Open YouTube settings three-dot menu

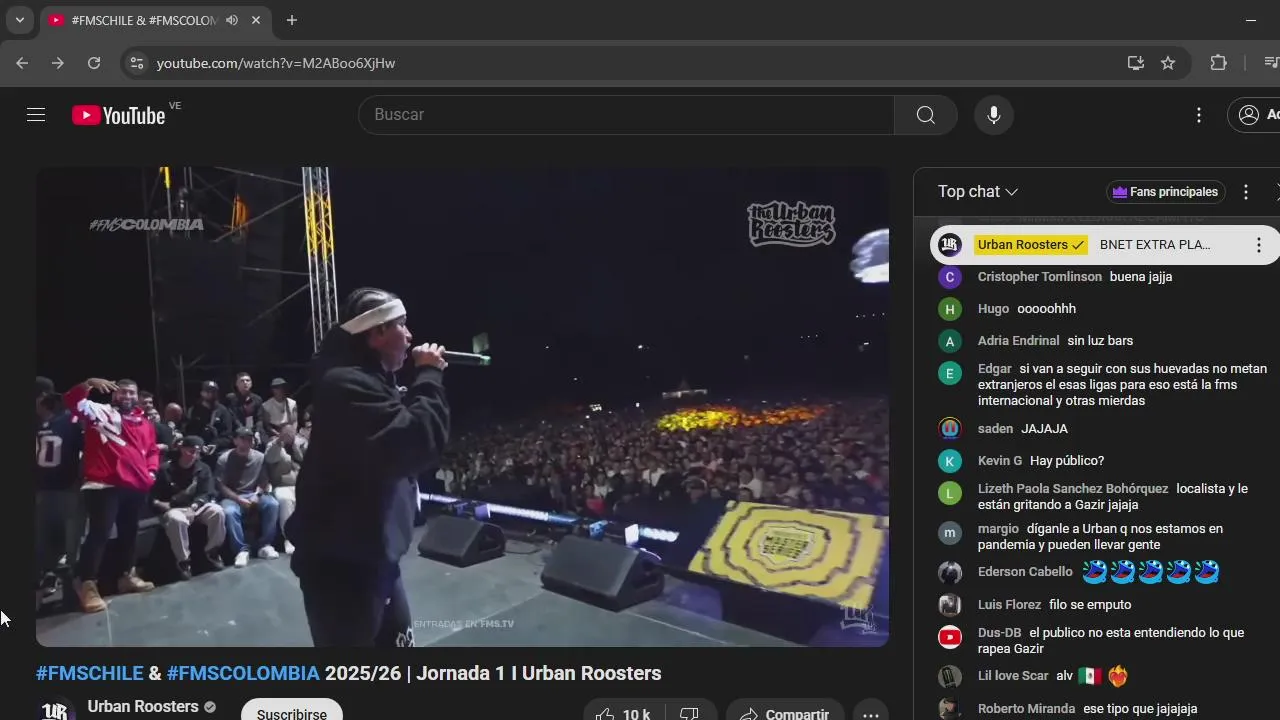point(1199,115)
